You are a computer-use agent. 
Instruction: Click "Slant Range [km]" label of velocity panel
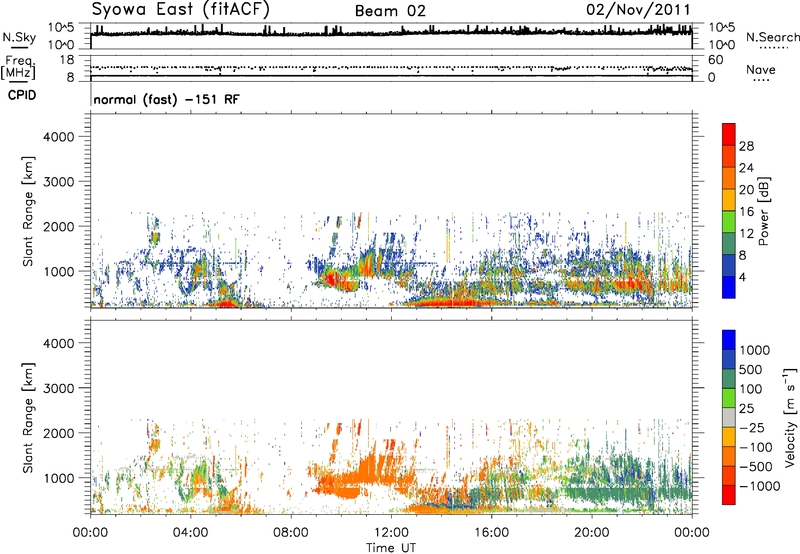pos(28,418)
